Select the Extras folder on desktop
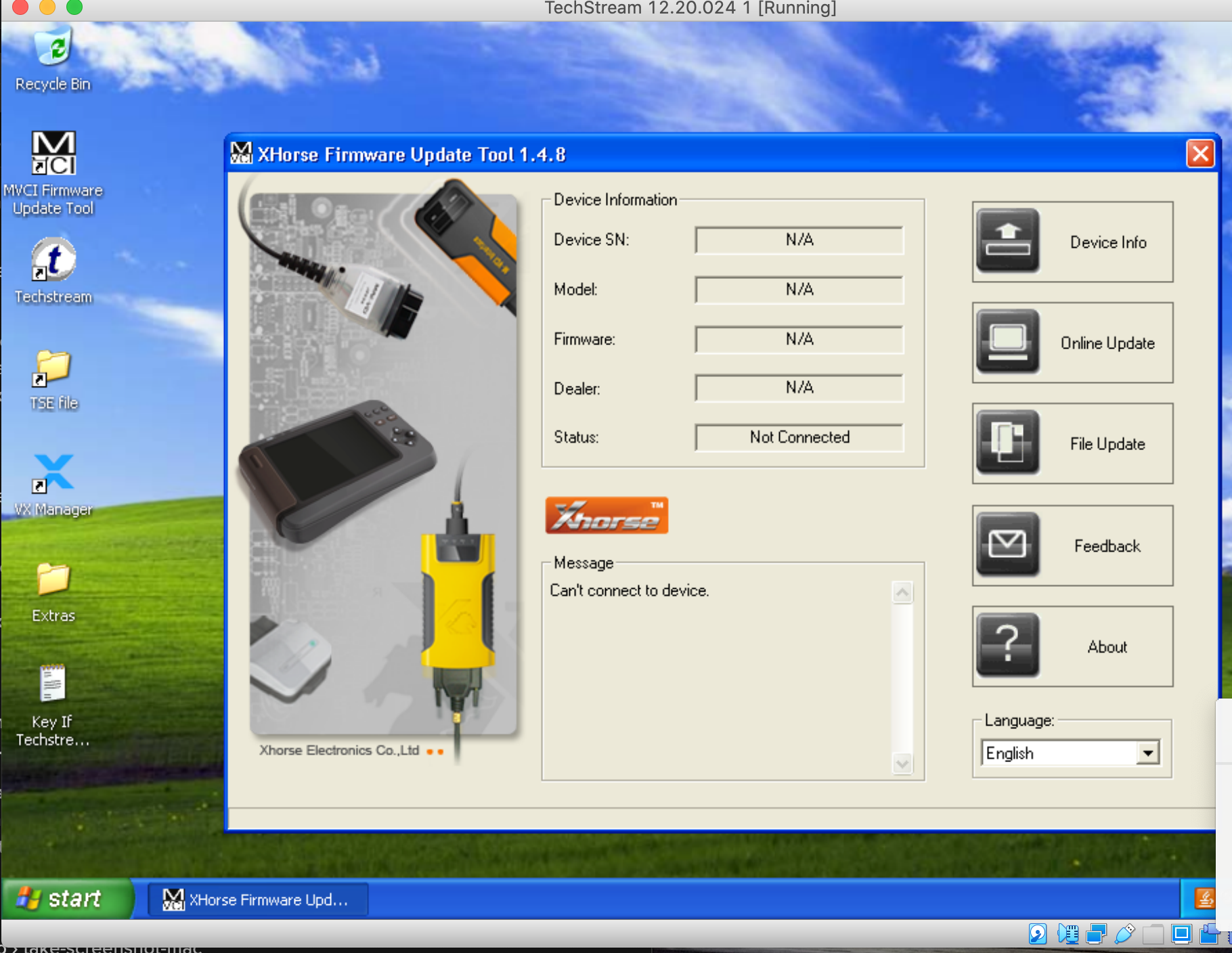 (x=53, y=592)
